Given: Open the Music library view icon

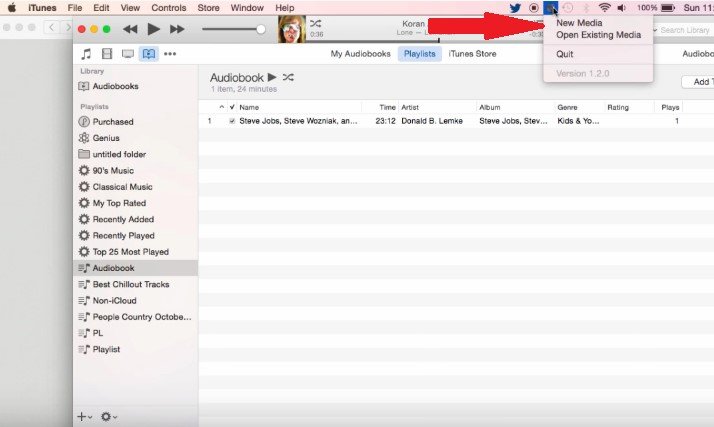Looking at the screenshot, I should coord(86,54).
